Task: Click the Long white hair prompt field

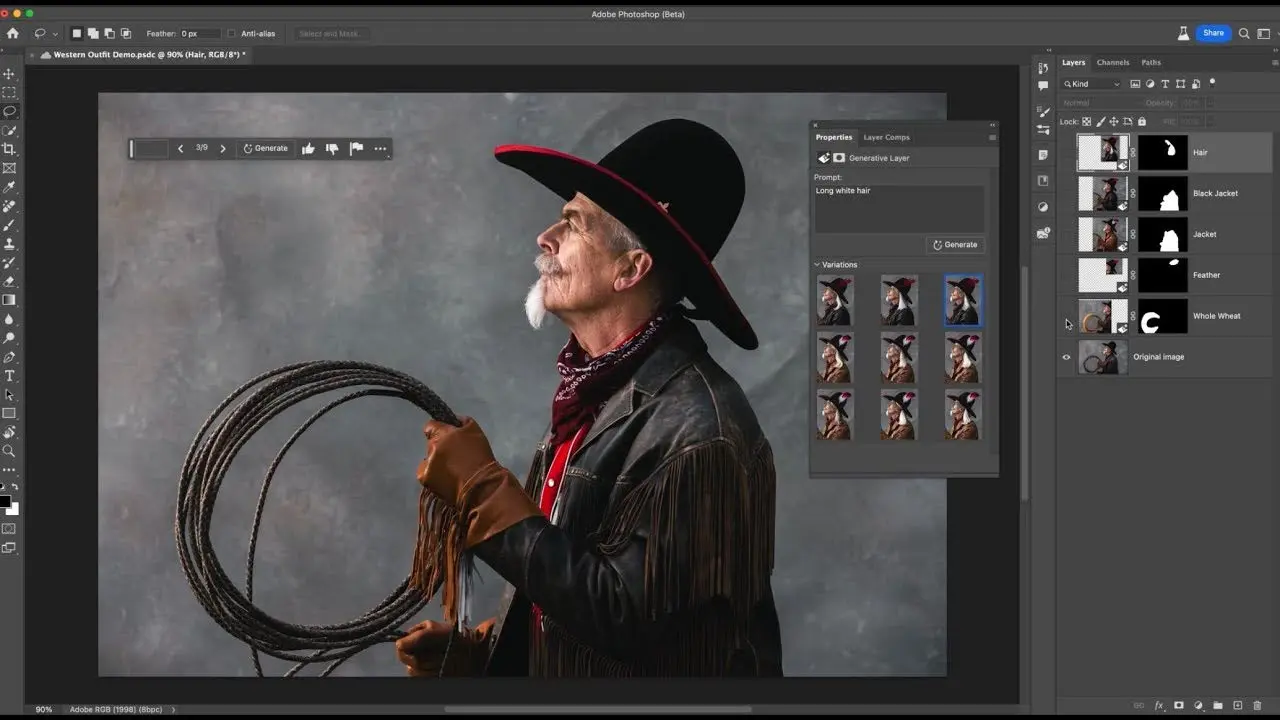Action: (899, 208)
